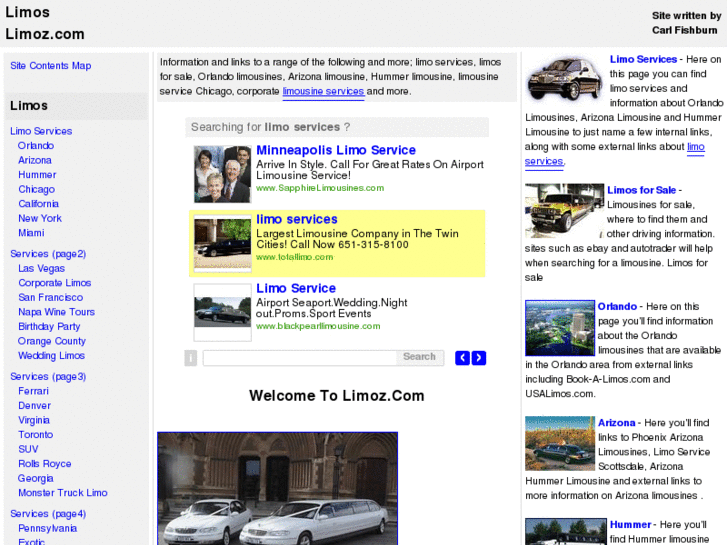Image resolution: width=727 pixels, height=545 pixels.
Task: Open the Virginia link
Action: pos(34,420)
